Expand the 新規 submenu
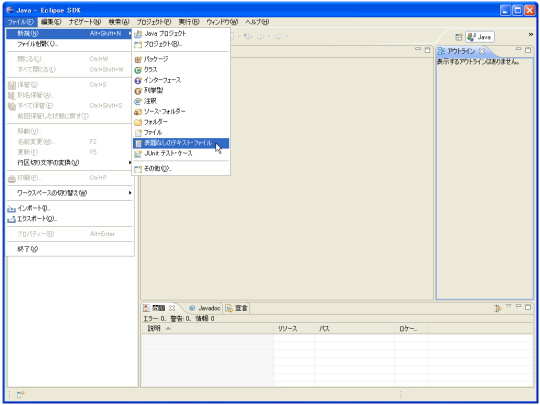This screenshot has height=405, width=540. pos(70,33)
